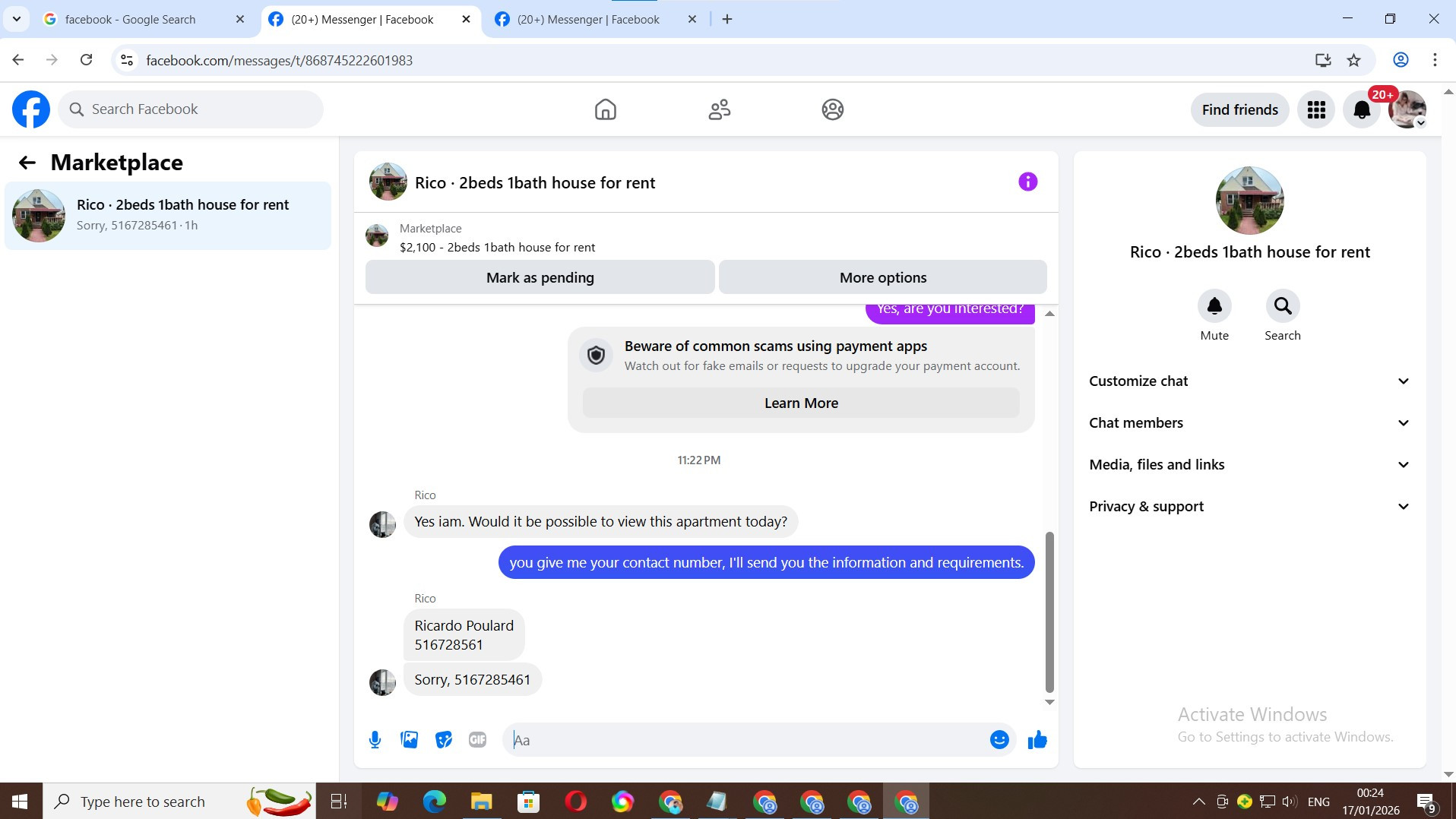Click More options button
This screenshot has height=819, width=1456.
pos(883,277)
